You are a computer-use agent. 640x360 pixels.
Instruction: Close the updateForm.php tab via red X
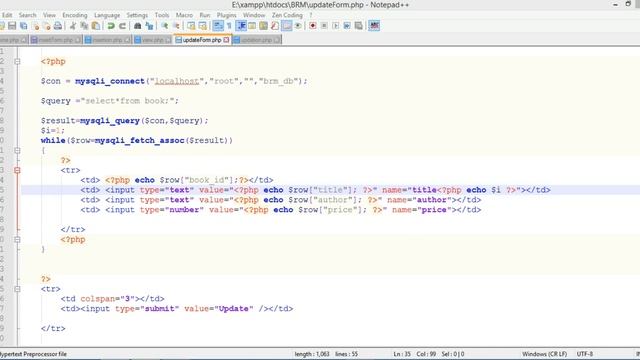pyautogui.click(x=226, y=40)
